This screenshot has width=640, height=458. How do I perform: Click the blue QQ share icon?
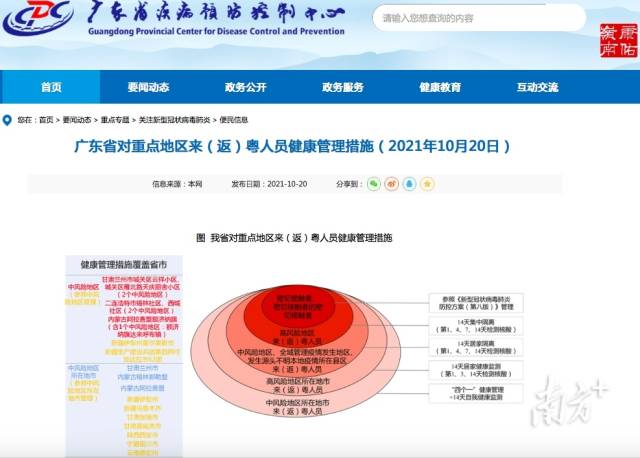[x=409, y=184]
